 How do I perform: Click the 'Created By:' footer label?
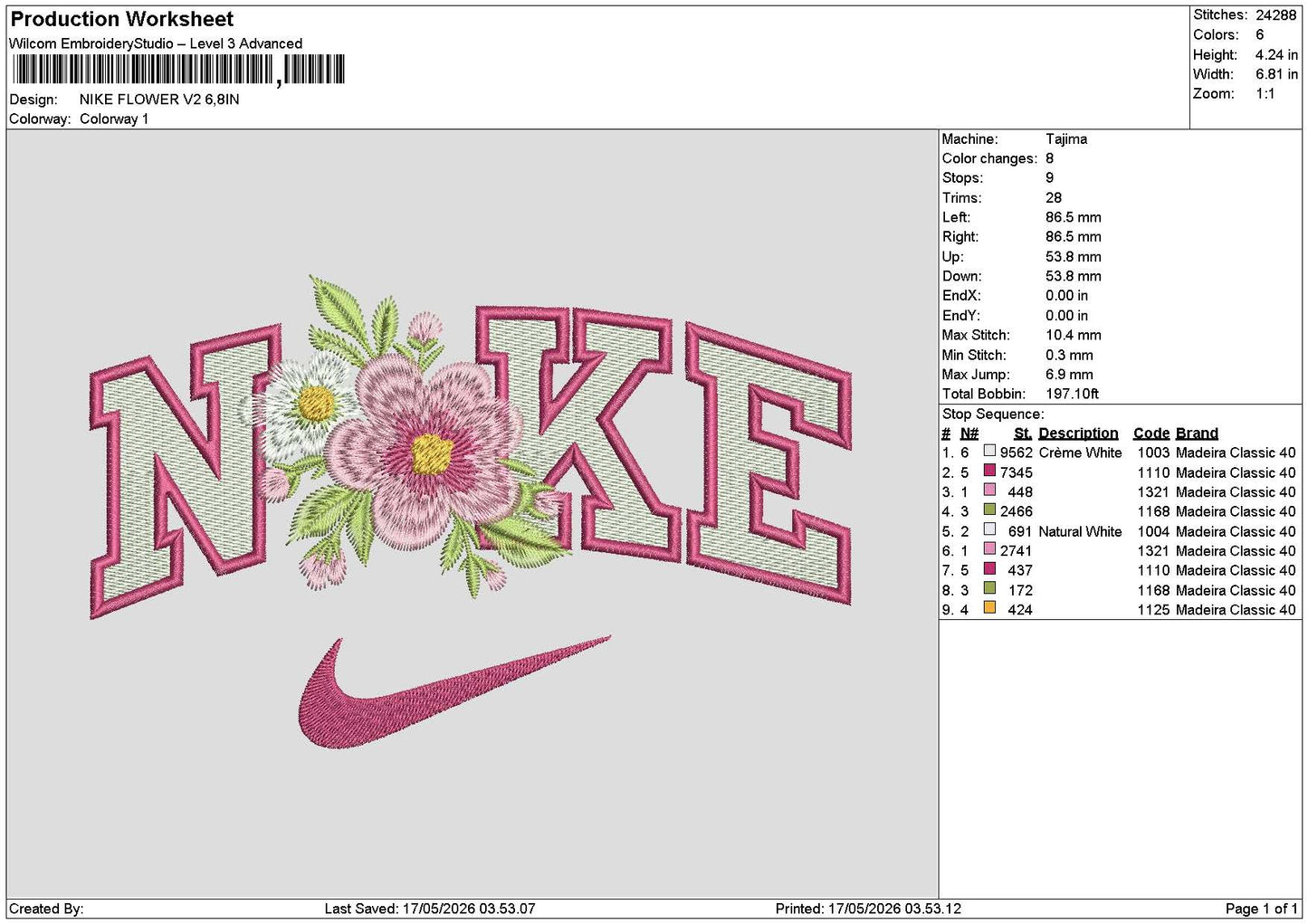[x=46, y=909]
